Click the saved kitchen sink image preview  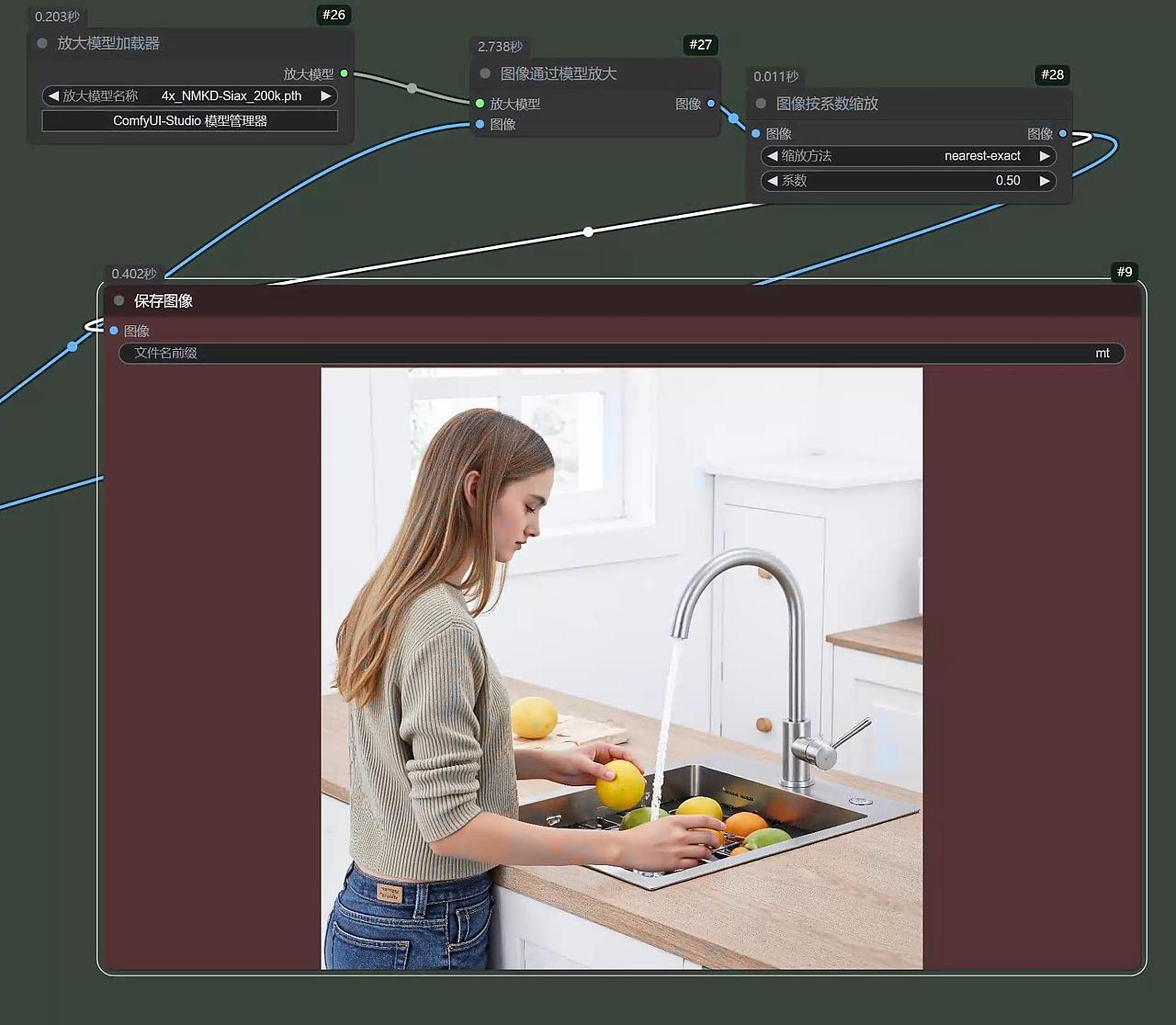[622, 669]
